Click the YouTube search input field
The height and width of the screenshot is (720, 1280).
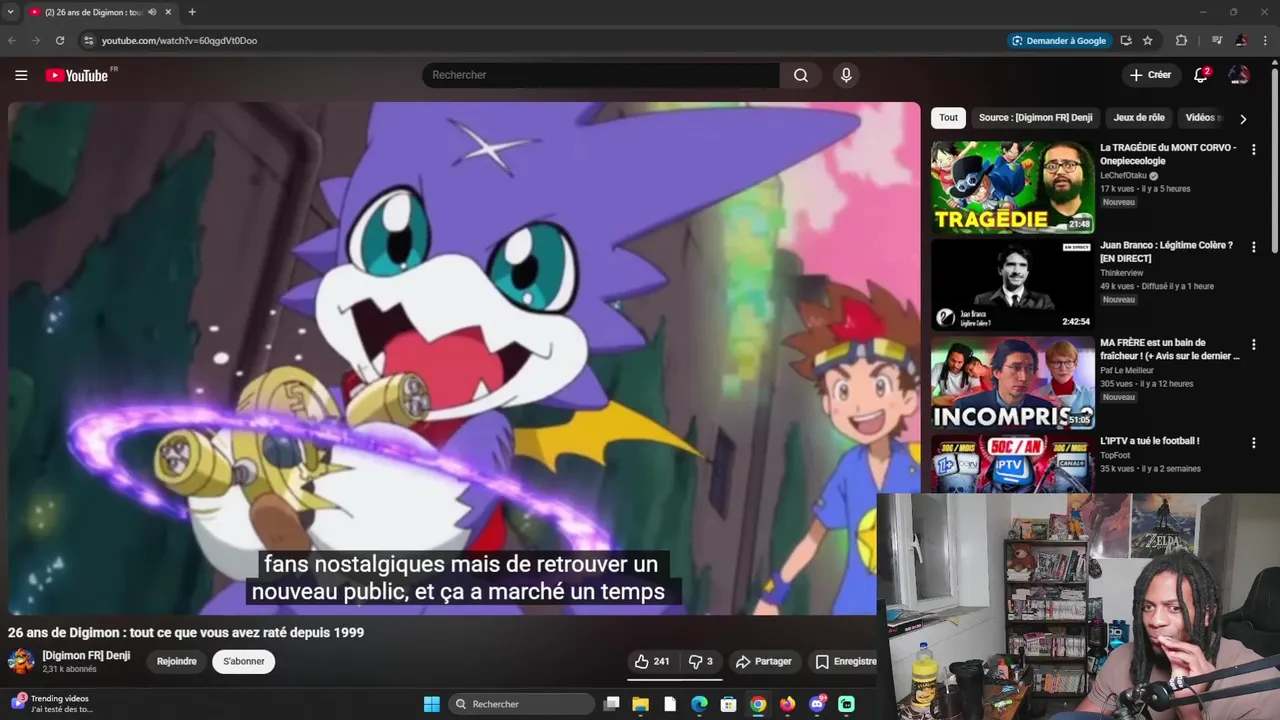601,75
